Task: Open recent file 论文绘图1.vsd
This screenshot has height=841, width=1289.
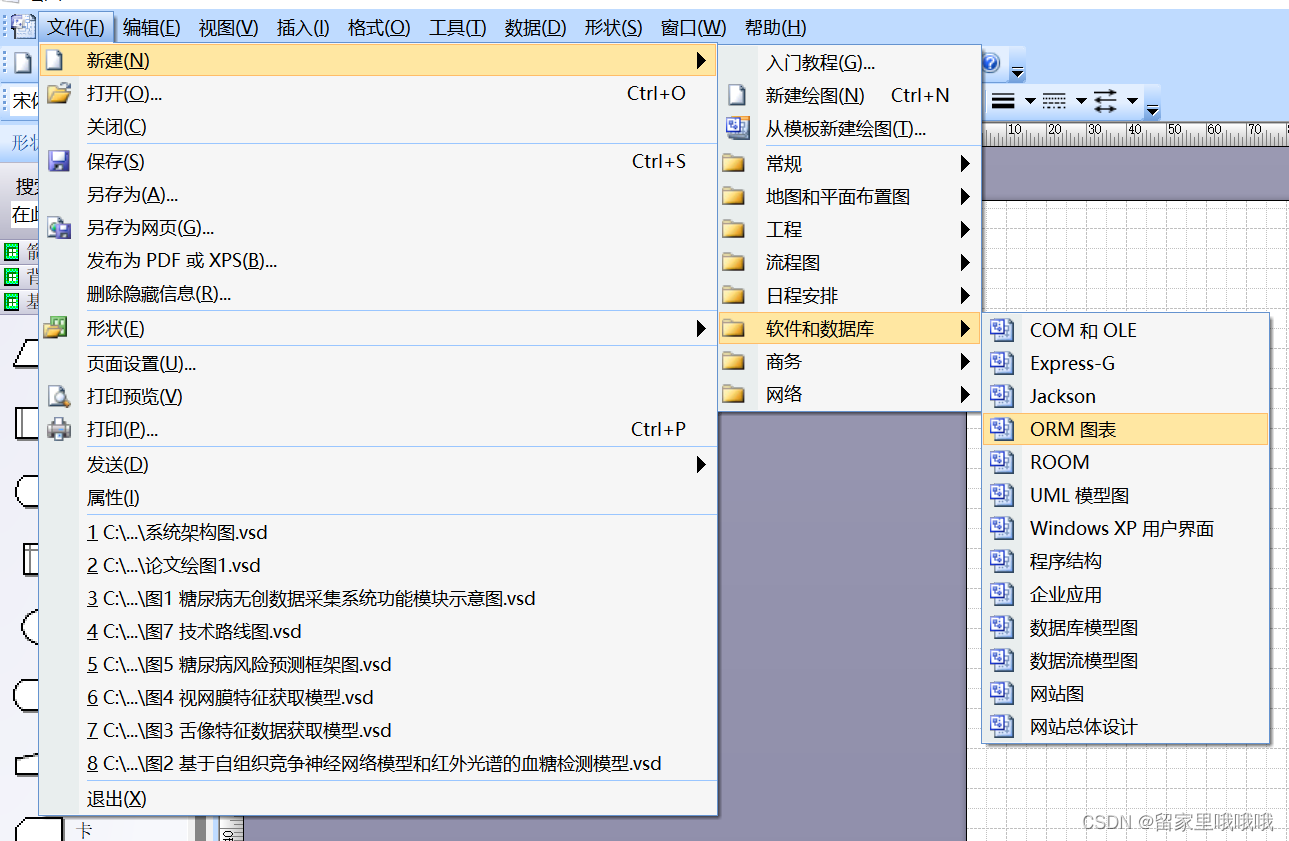Action: click(x=378, y=565)
